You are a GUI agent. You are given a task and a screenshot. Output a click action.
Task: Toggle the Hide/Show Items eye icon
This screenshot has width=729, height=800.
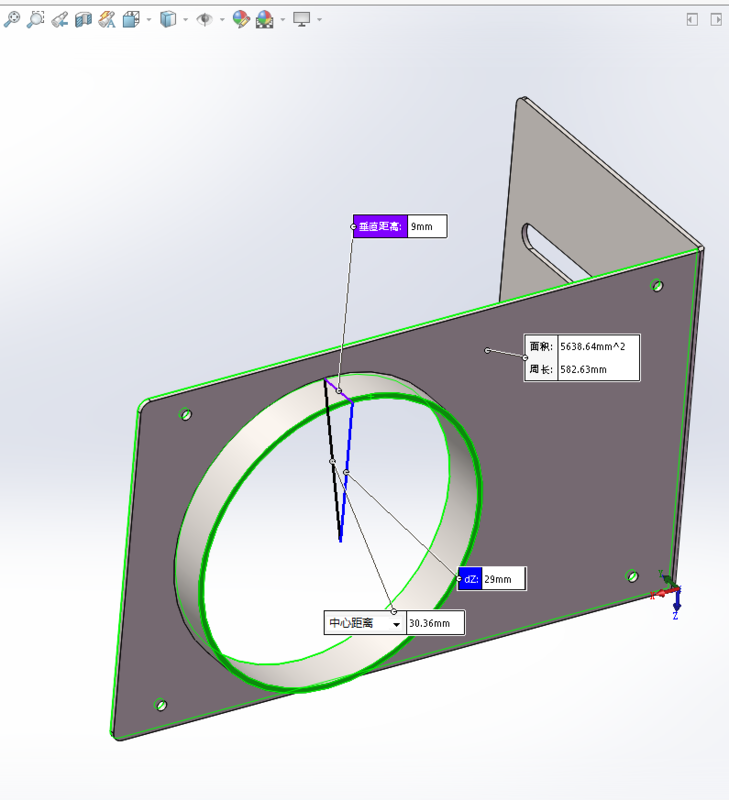pyautogui.click(x=204, y=19)
